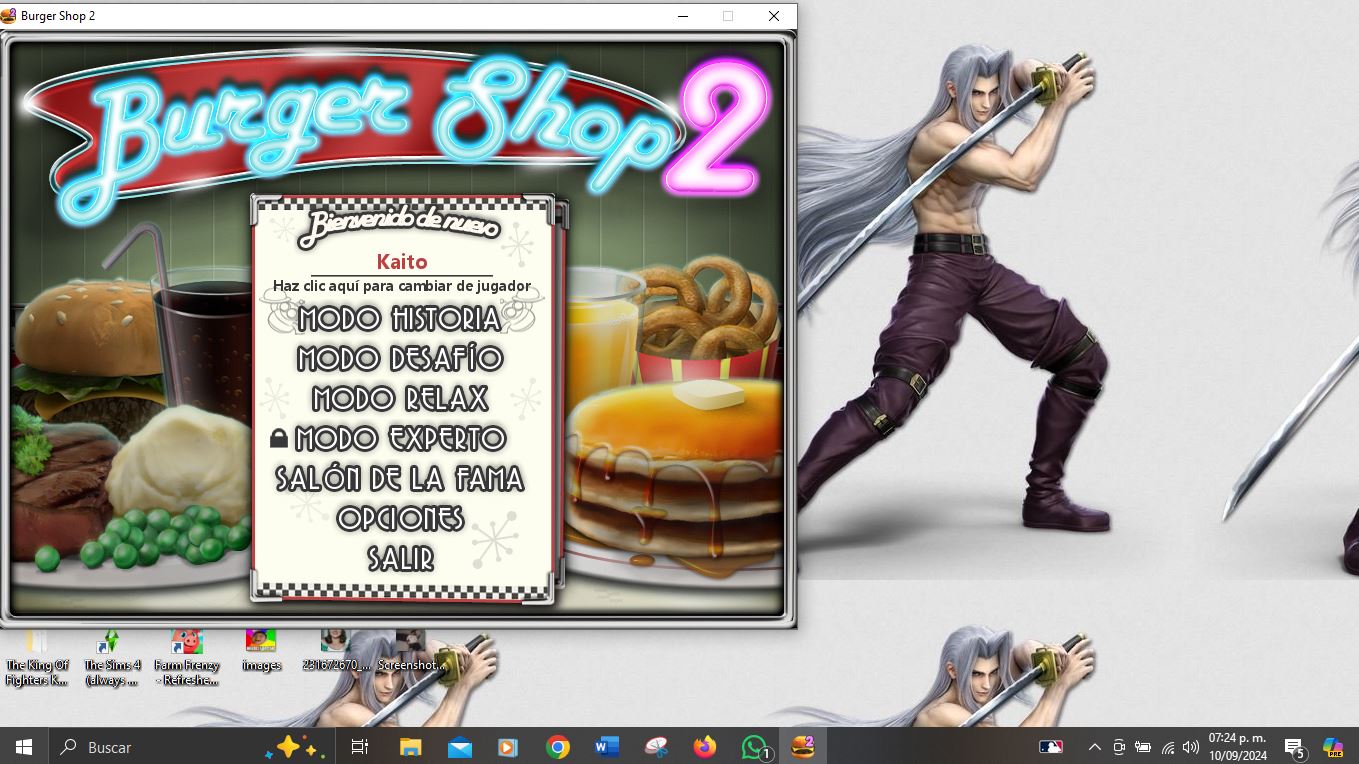Open Copilot from the taskbar corner
This screenshot has height=764, width=1359.
(x=1333, y=747)
